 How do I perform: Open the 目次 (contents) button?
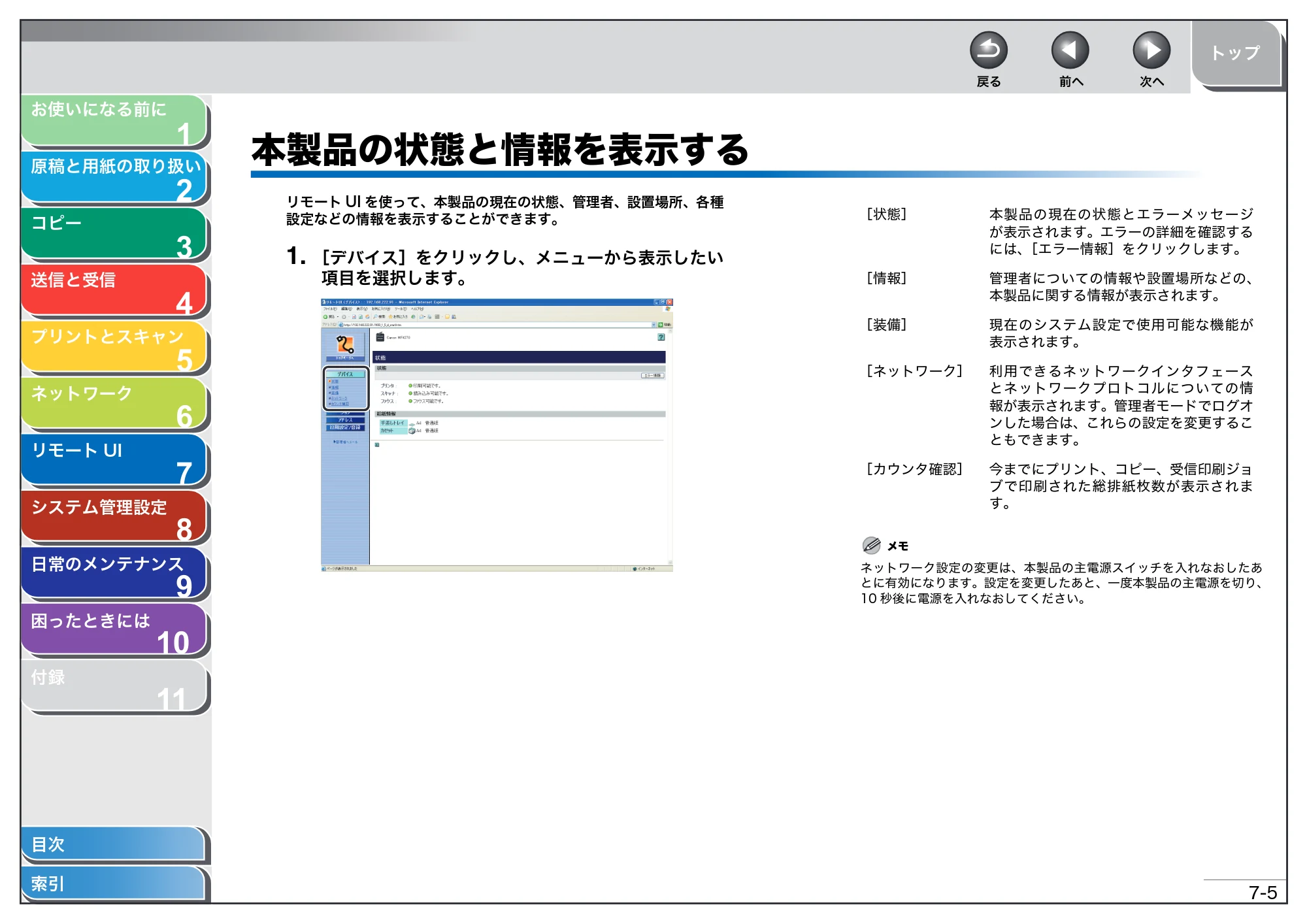(x=113, y=844)
